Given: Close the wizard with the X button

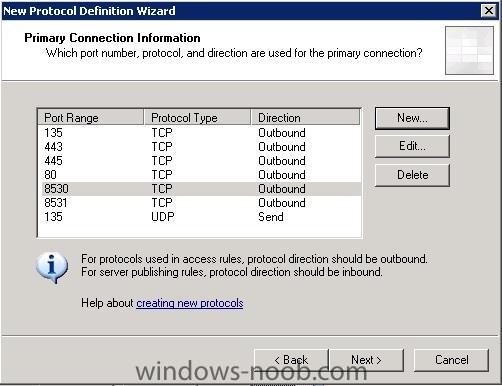Looking at the screenshot, I should tap(489, 11).
